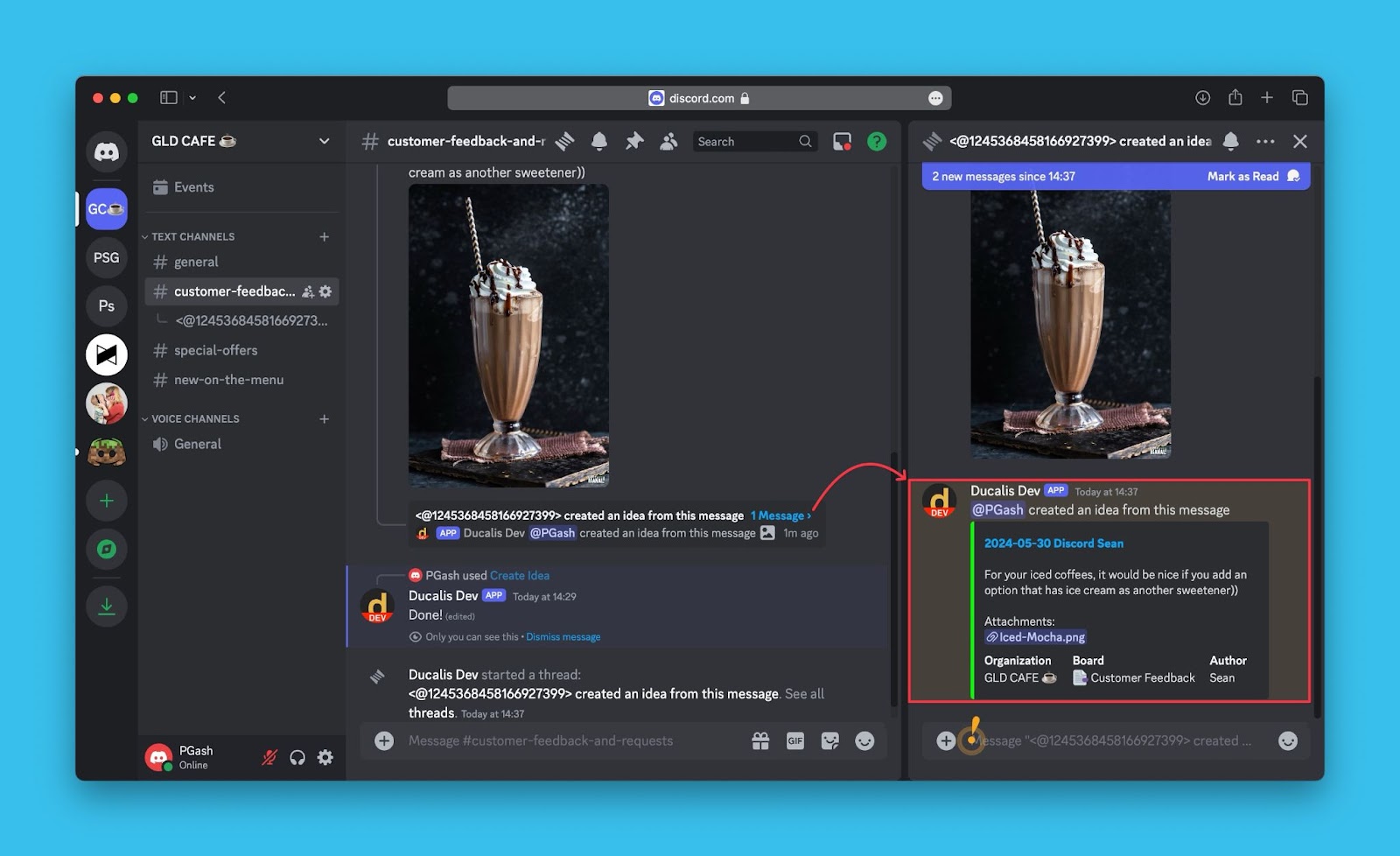Toggle headphone deafen button
The width and height of the screenshot is (1400, 856).
tap(297, 757)
